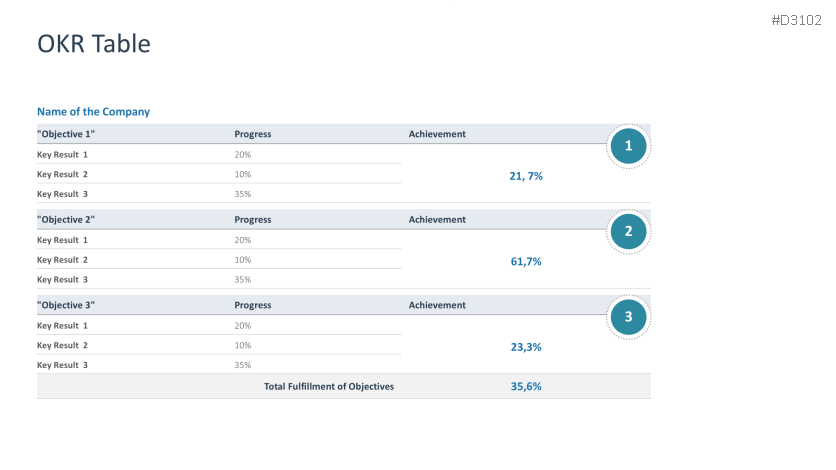Click the "Total Fulfillment of Objectives" label

pos(329,386)
